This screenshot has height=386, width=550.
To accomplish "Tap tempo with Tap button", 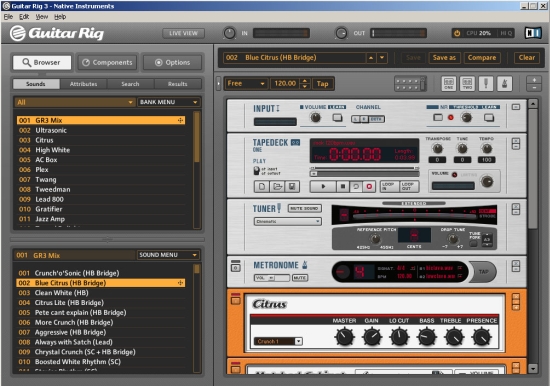I will pyautogui.click(x=323, y=84).
